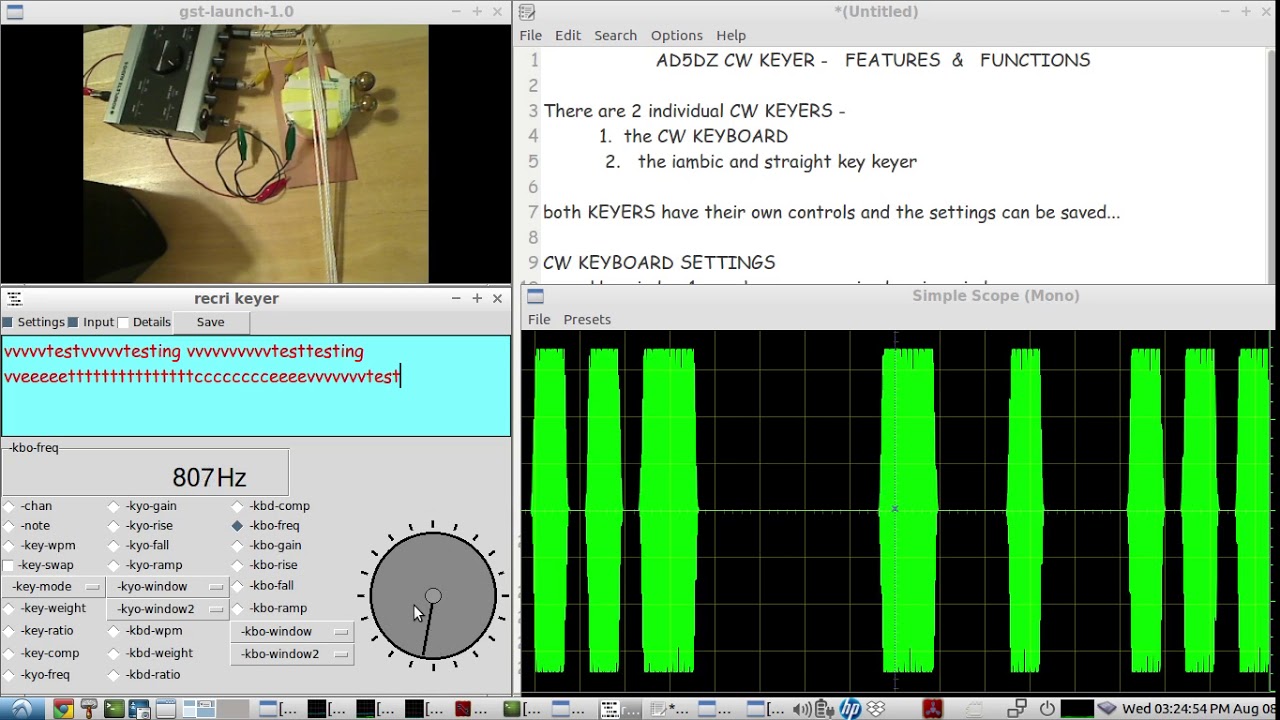Select the -kyo-gain radio option
This screenshot has height=720, width=1280.
tap(114, 506)
